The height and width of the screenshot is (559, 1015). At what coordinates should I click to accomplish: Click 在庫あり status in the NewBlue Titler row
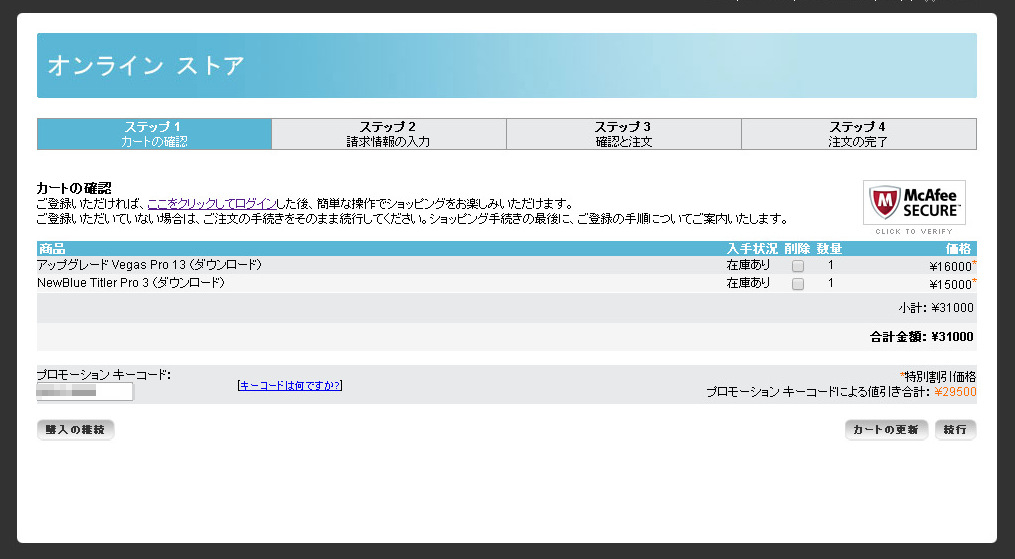748,283
